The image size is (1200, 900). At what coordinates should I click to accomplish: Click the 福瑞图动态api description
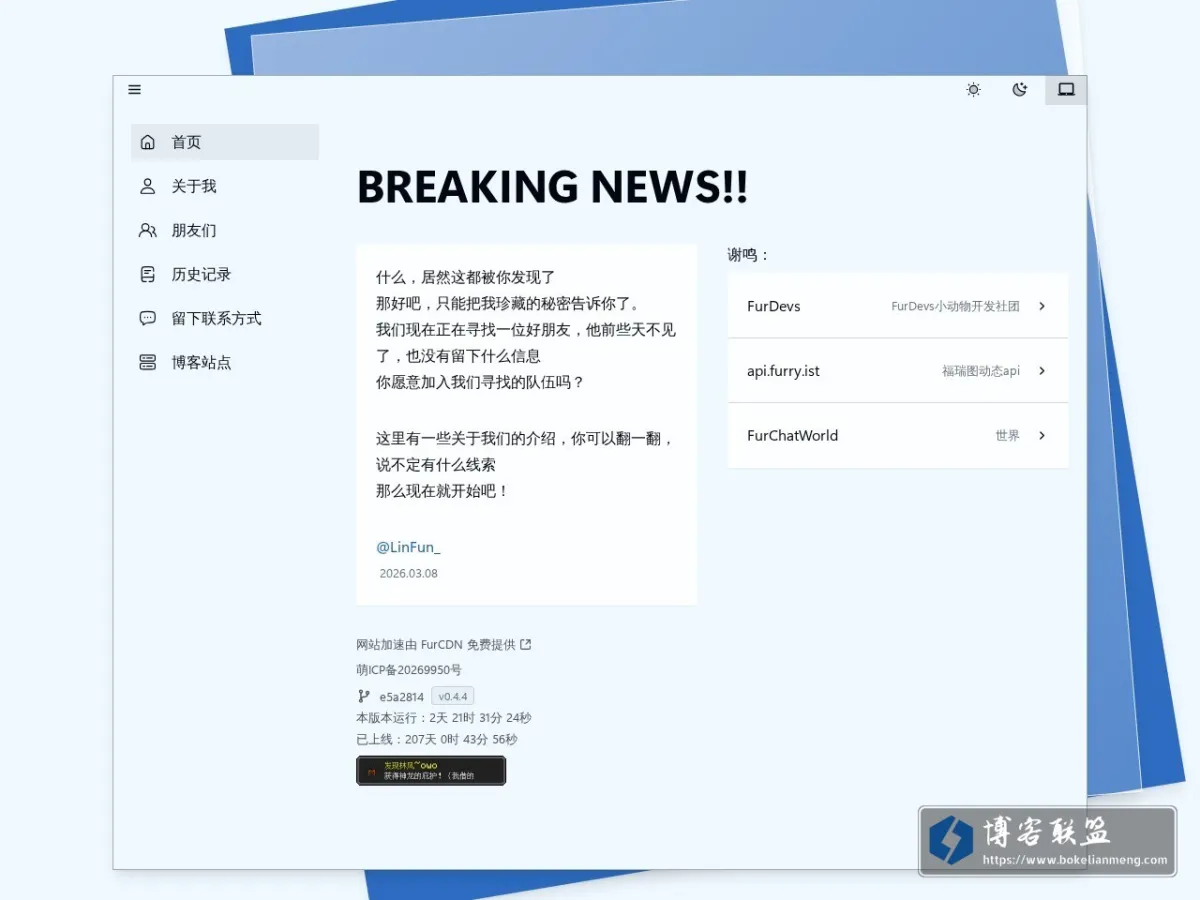[981, 371]
